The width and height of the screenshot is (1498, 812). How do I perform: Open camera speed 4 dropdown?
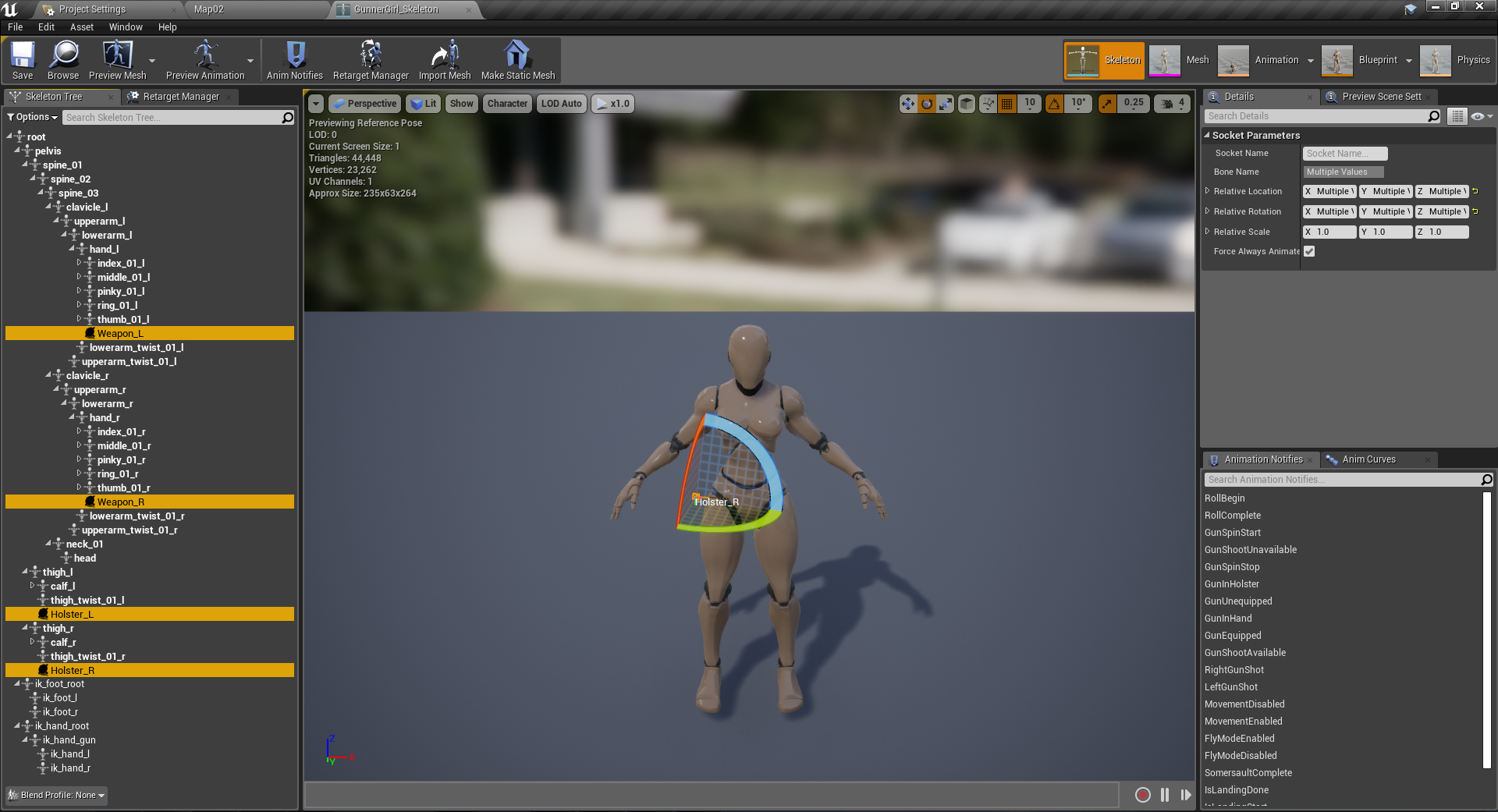1173,104
